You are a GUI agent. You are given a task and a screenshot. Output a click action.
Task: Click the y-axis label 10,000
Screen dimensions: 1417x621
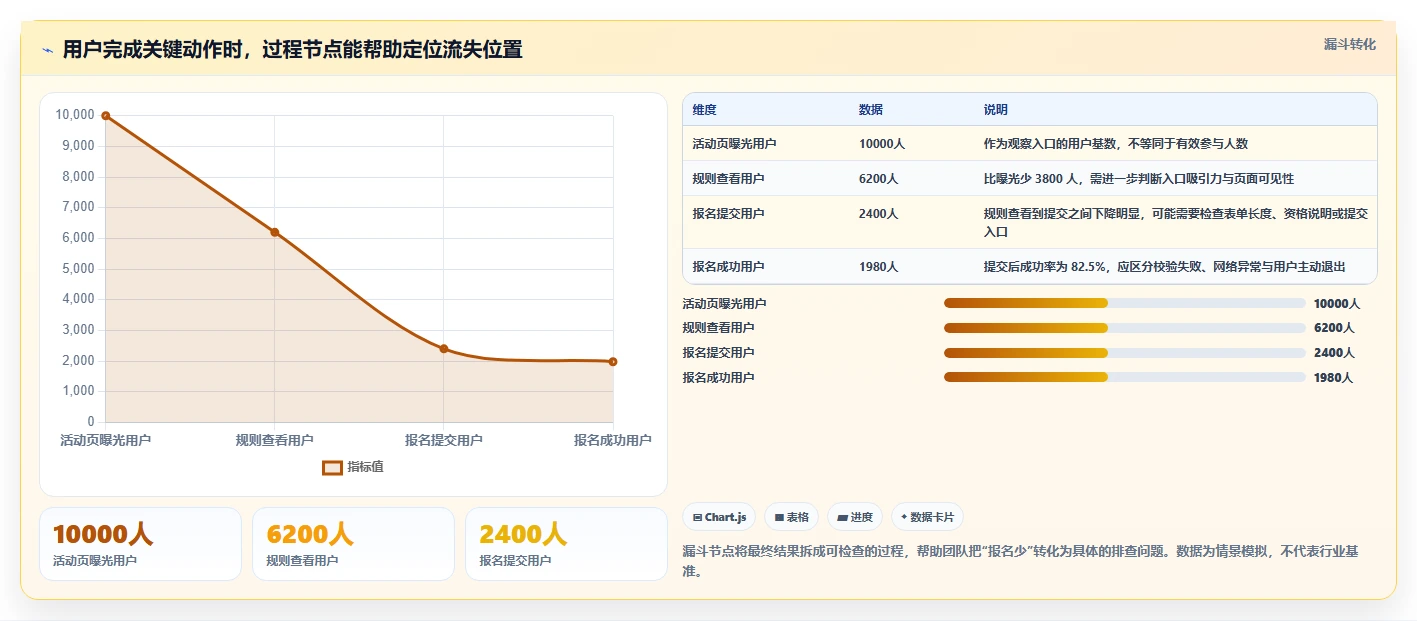75,116
